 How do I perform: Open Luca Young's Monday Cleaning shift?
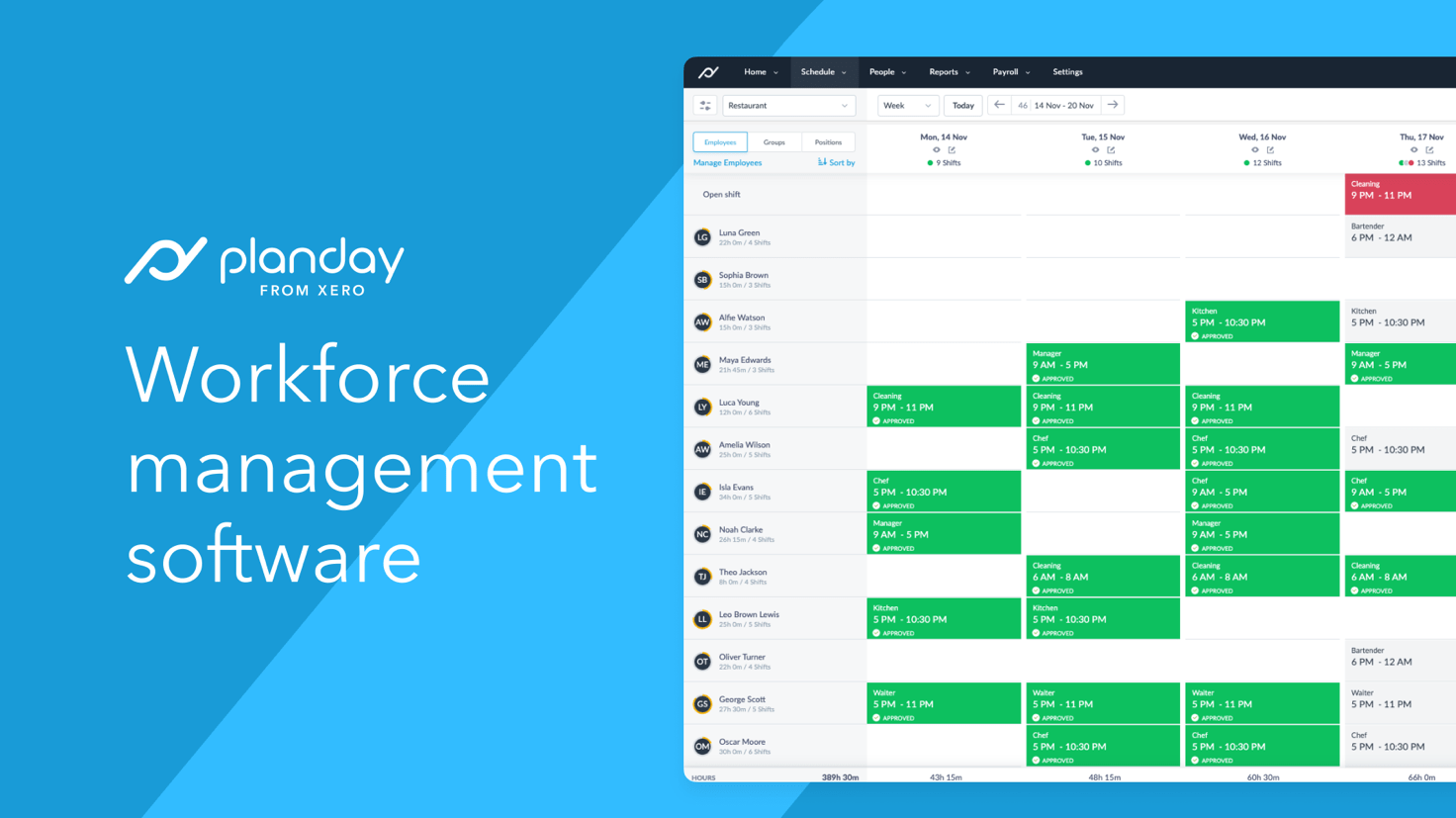pos(944,407)
